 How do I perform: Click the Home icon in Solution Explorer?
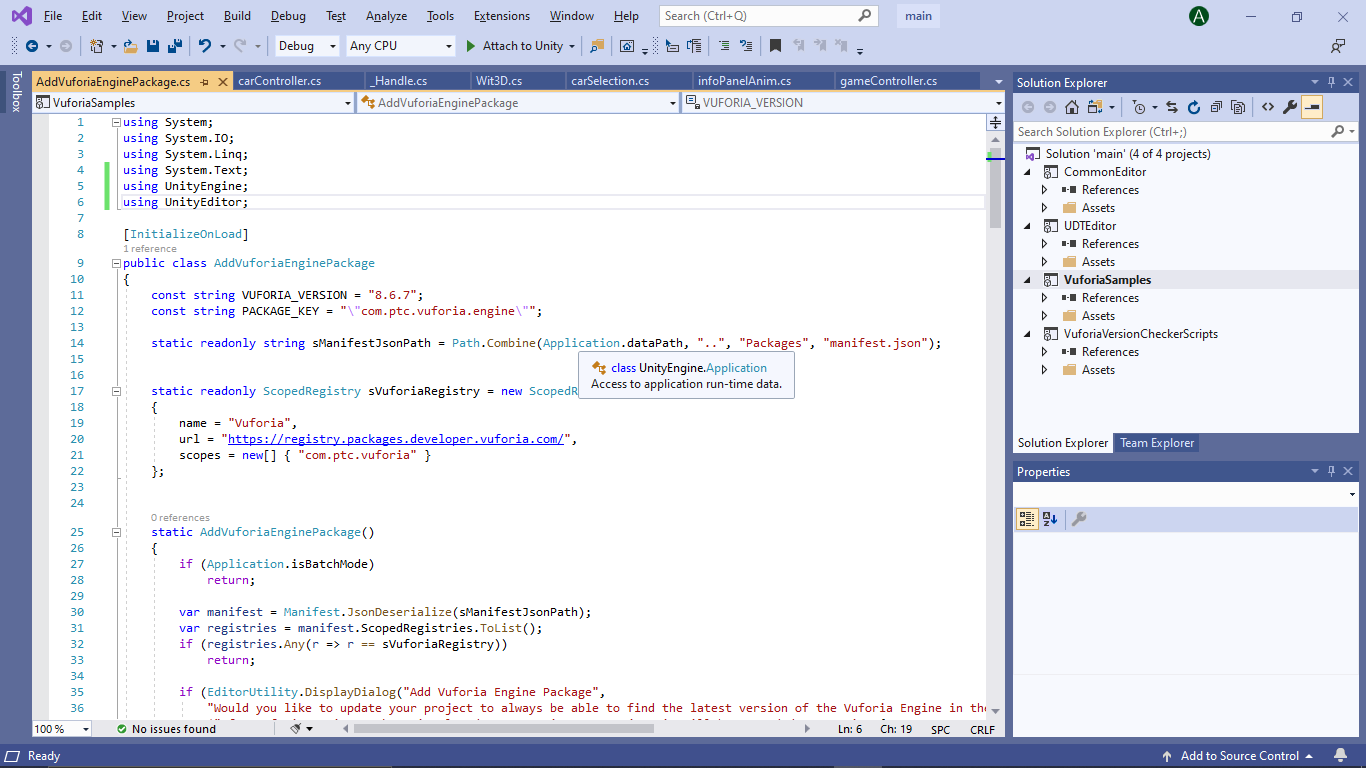1072,107
